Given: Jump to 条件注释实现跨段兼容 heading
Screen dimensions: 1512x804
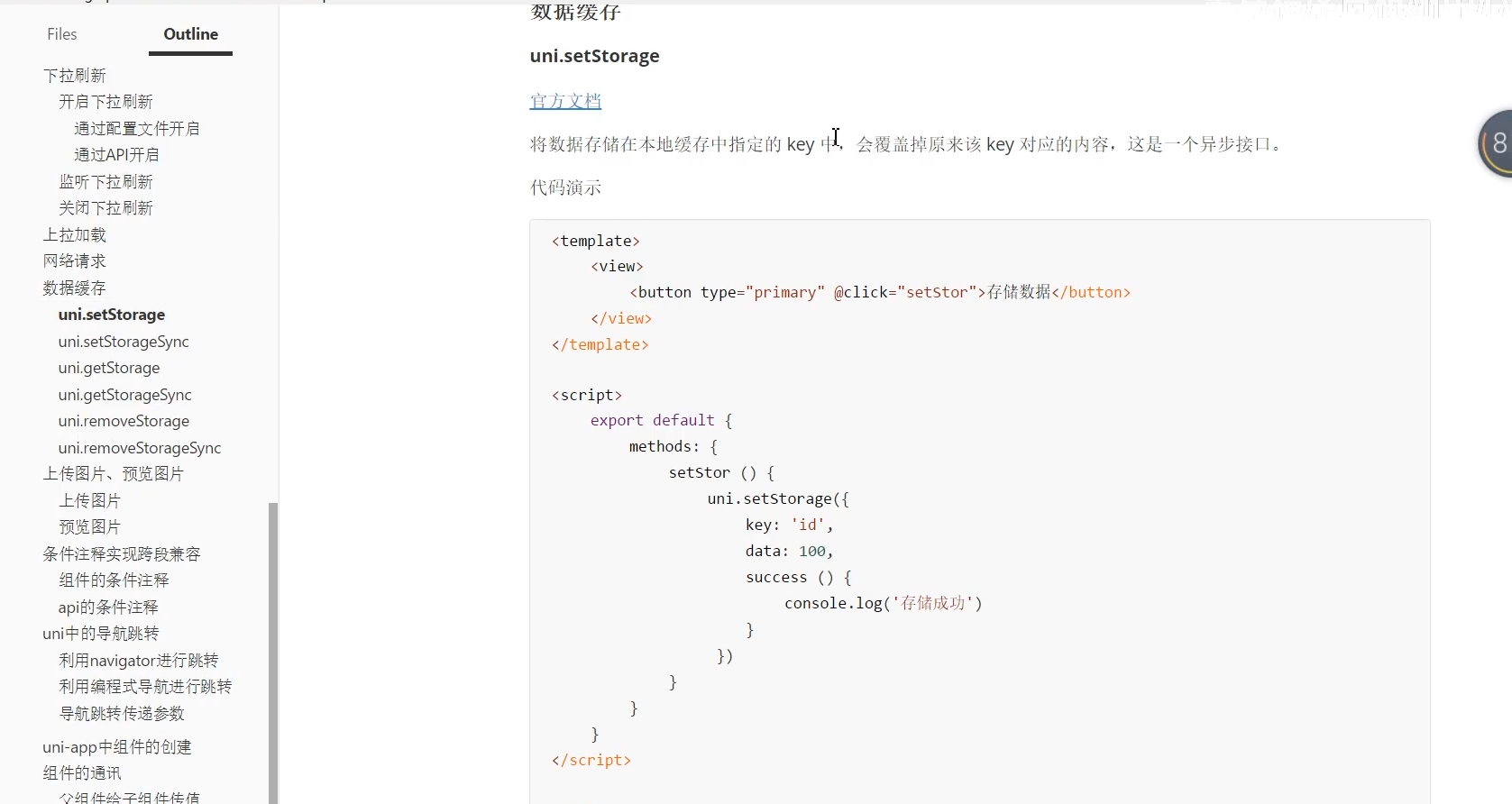Looking at the screenshot, I should pyautogui.click(x=122, y=554).
